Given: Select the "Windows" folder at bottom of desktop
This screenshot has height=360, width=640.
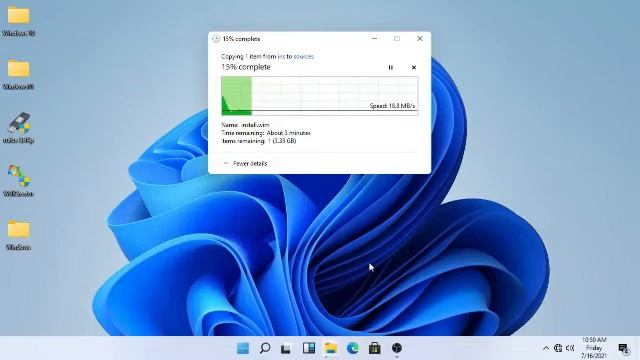Looking at the screenshot, I should coord(18,235).
